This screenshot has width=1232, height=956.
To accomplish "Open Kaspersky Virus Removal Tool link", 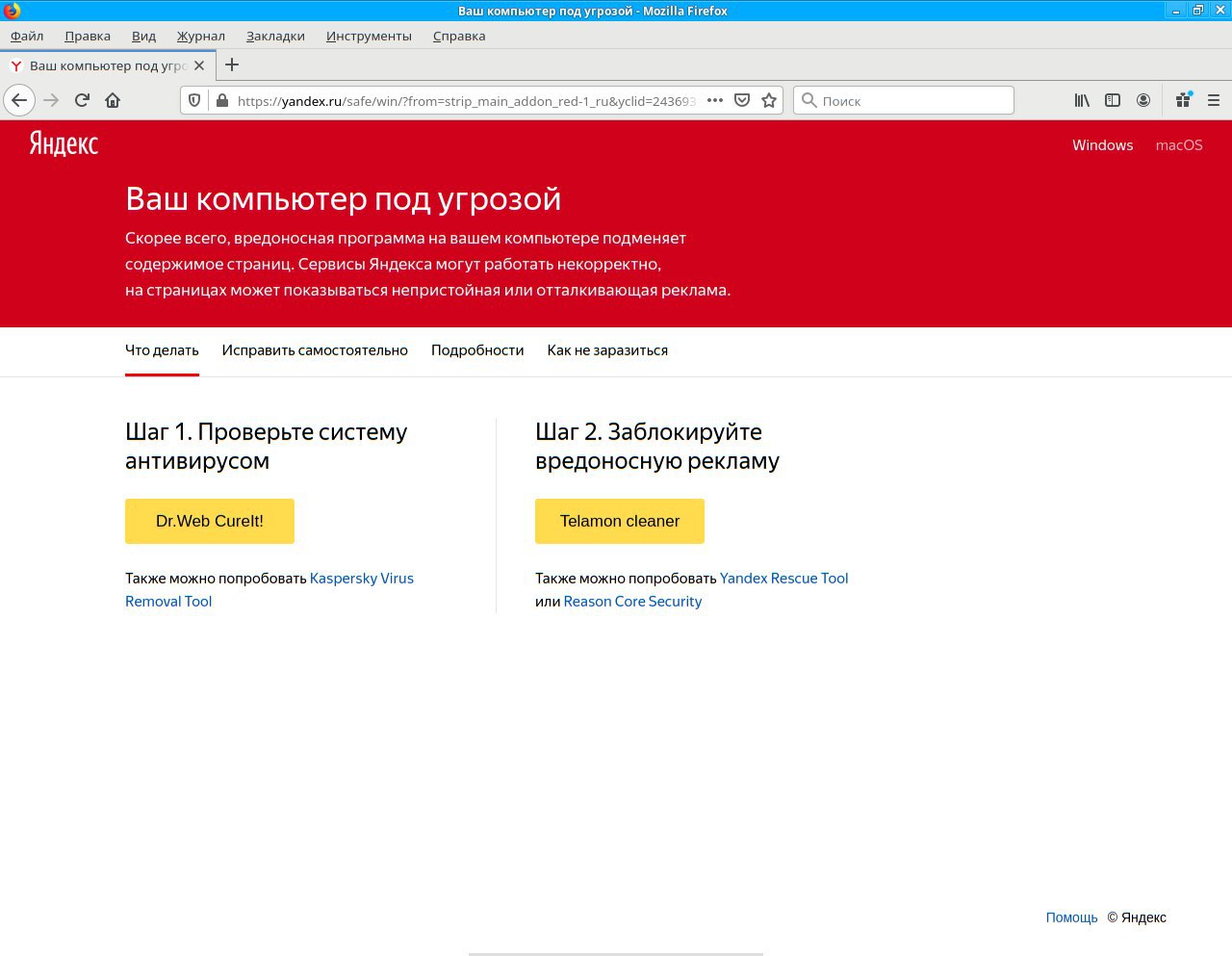I will (x=362, y=579).
